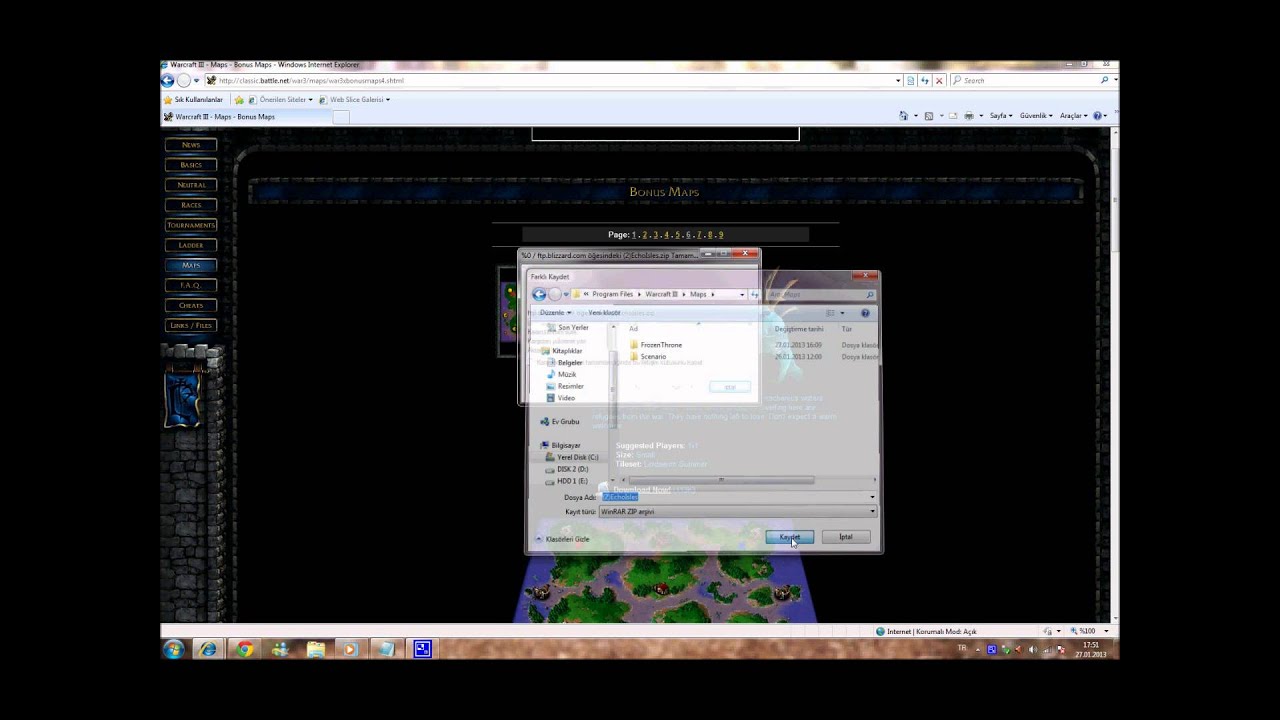Open a new blank IE tab
Image resolution: width=1280 pixels, height=720 pixels.
point(340,117)
